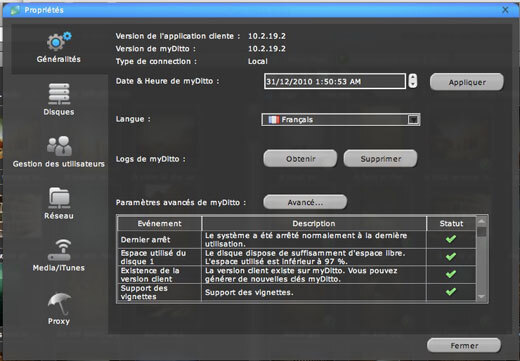Select the Espace utilisé du disque 1 cell
The width and height of the screenshot is (520, 361).
tap(159, 257)
